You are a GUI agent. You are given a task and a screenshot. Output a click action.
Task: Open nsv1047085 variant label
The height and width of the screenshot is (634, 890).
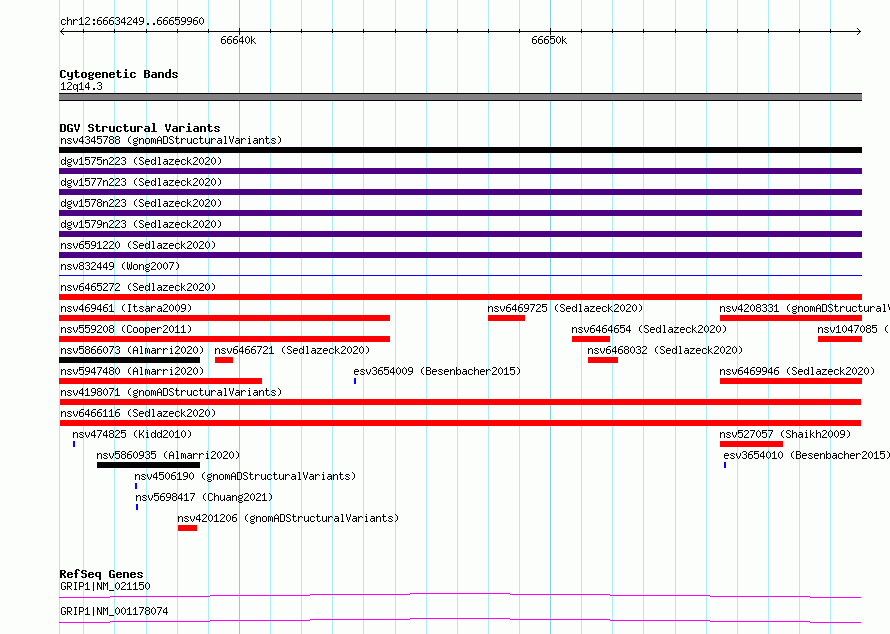(x=853, y=329)
